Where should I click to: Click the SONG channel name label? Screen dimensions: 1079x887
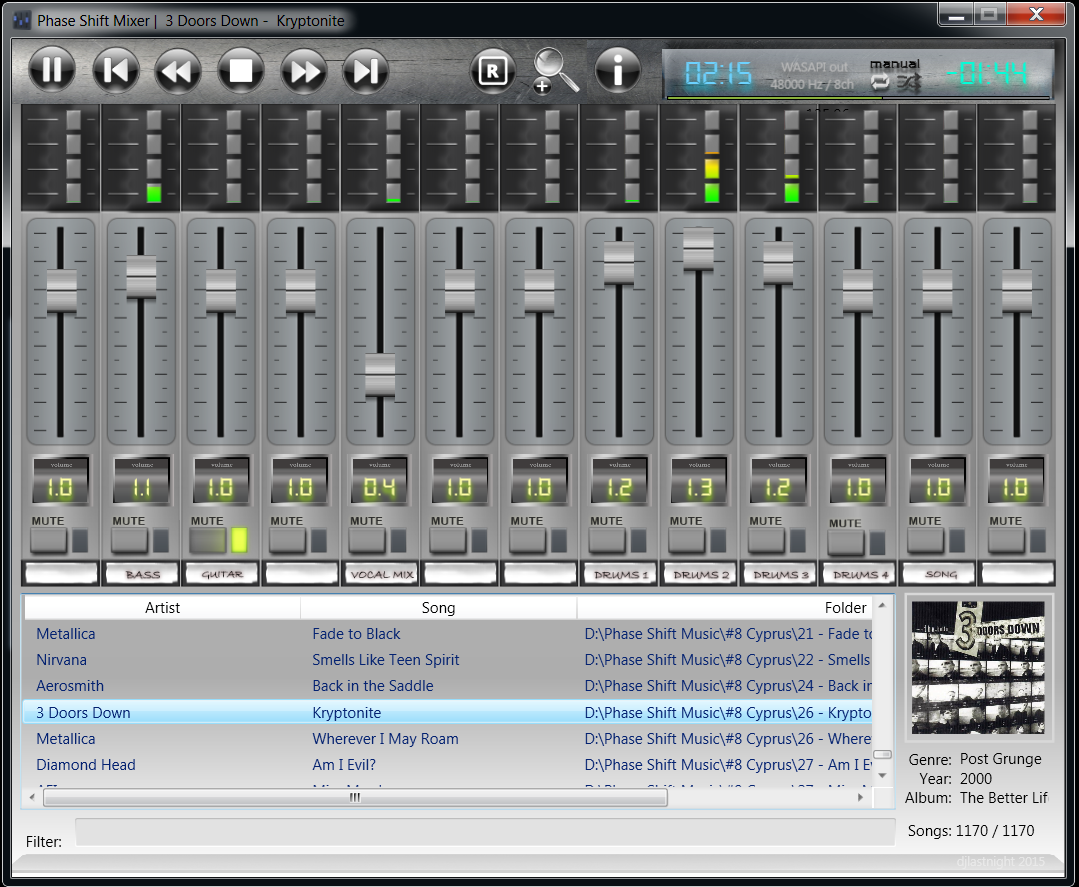939,573
